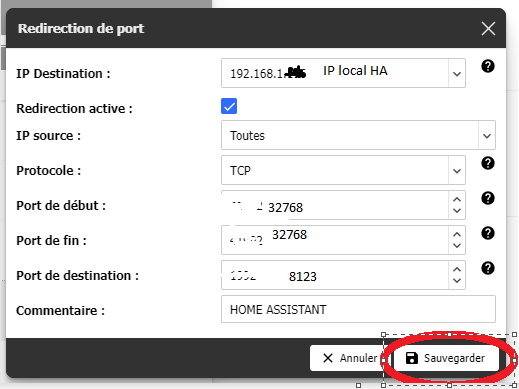Decrease Port de début value
Screen dimensions: 519x389
tap(457, 211)
